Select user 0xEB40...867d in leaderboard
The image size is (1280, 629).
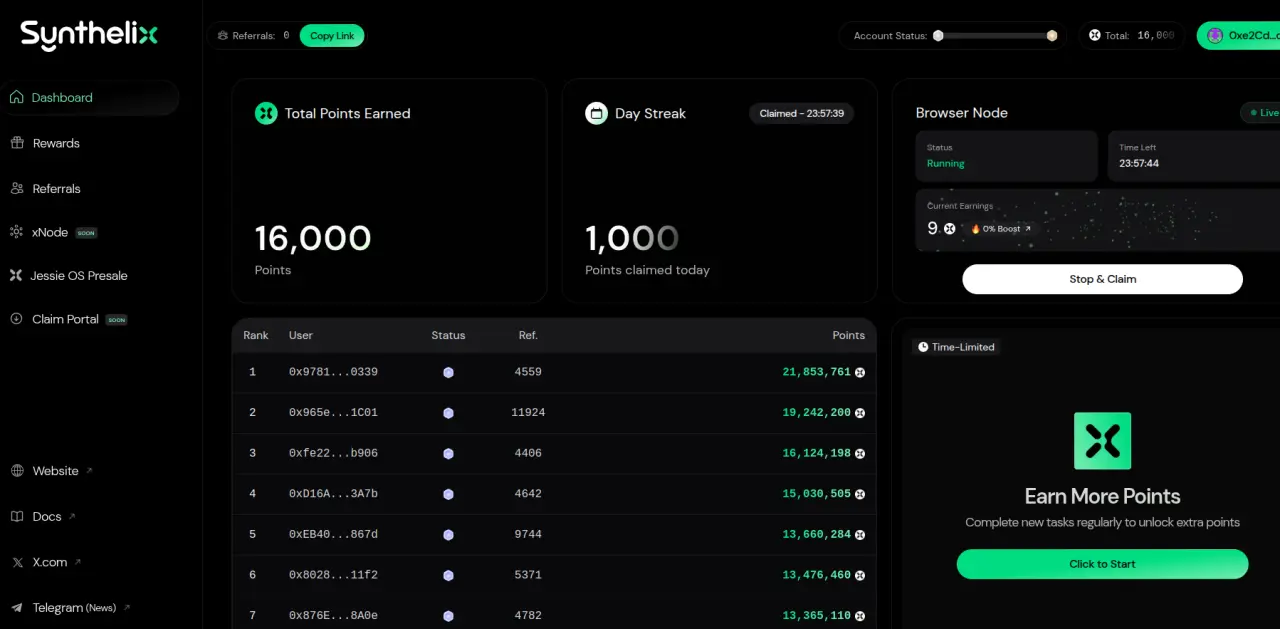point(333,534)
